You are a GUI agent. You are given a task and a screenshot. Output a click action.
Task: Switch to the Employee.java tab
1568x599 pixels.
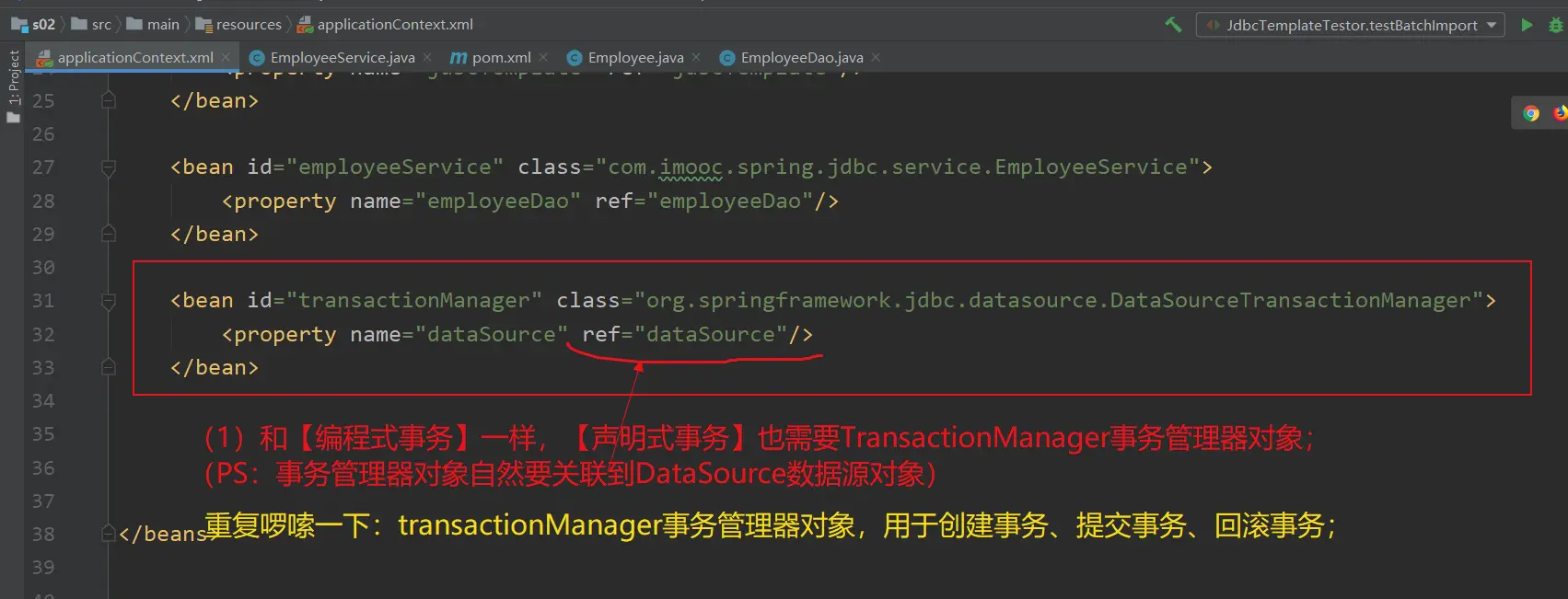tap(634, 57)
